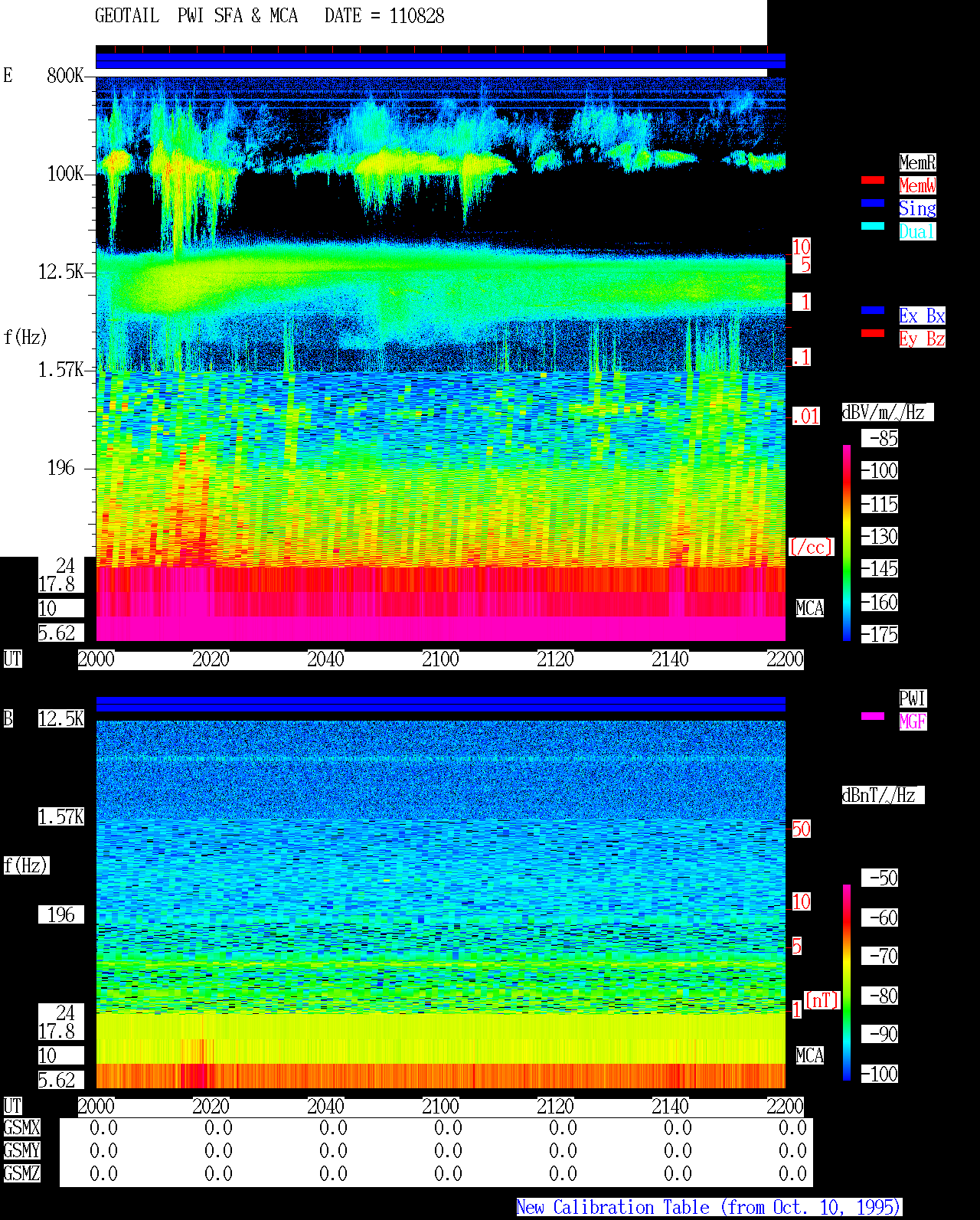
Task: Click the GSMX row label
Action: pyautogui.click(x=21, y=1128)
